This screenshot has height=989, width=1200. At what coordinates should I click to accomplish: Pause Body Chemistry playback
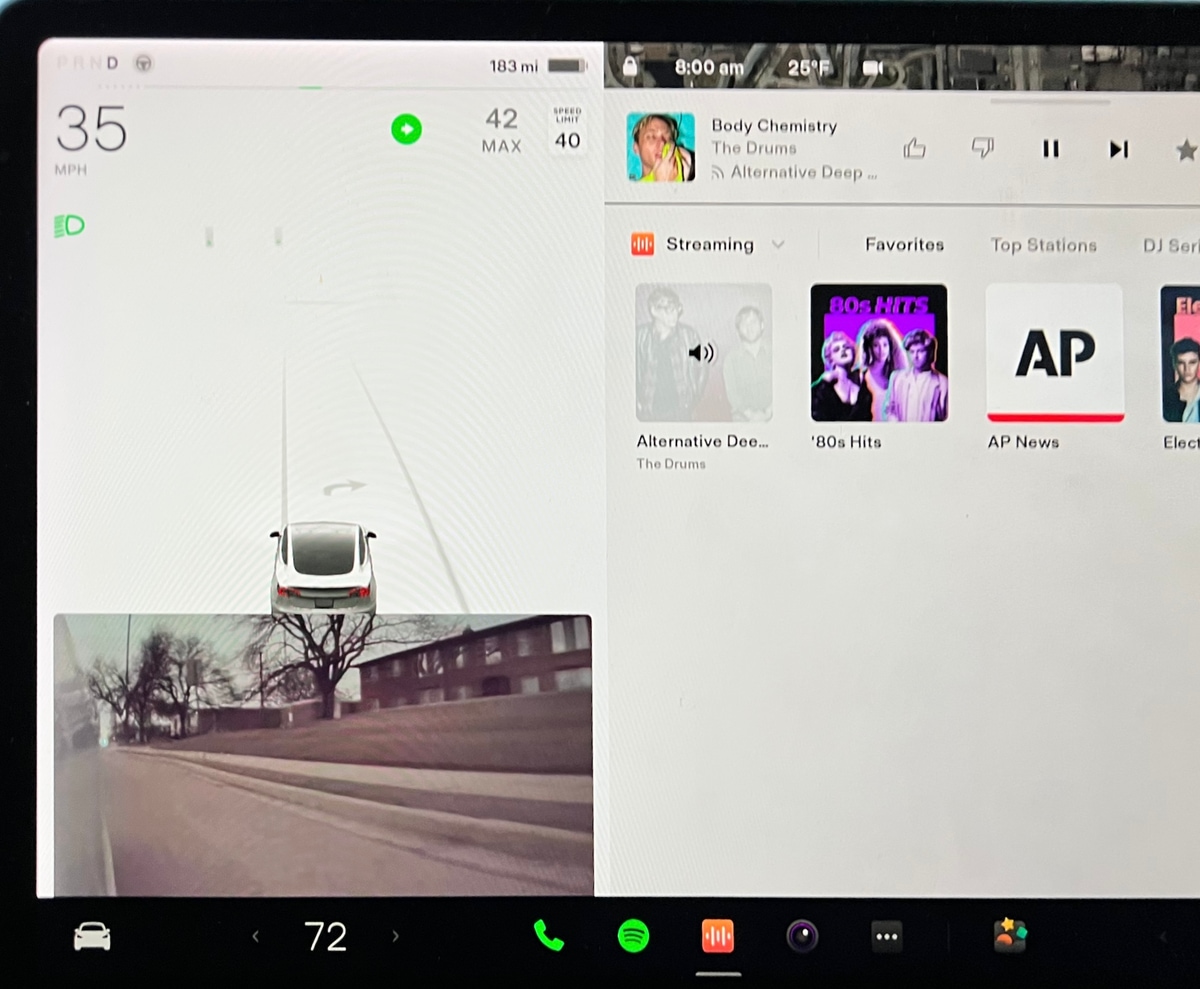click(1051, 149)
